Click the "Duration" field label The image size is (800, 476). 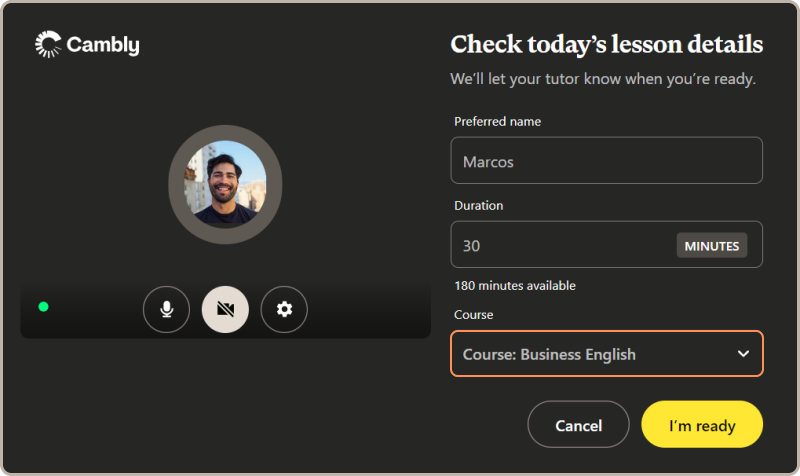[x=479, y=205]
